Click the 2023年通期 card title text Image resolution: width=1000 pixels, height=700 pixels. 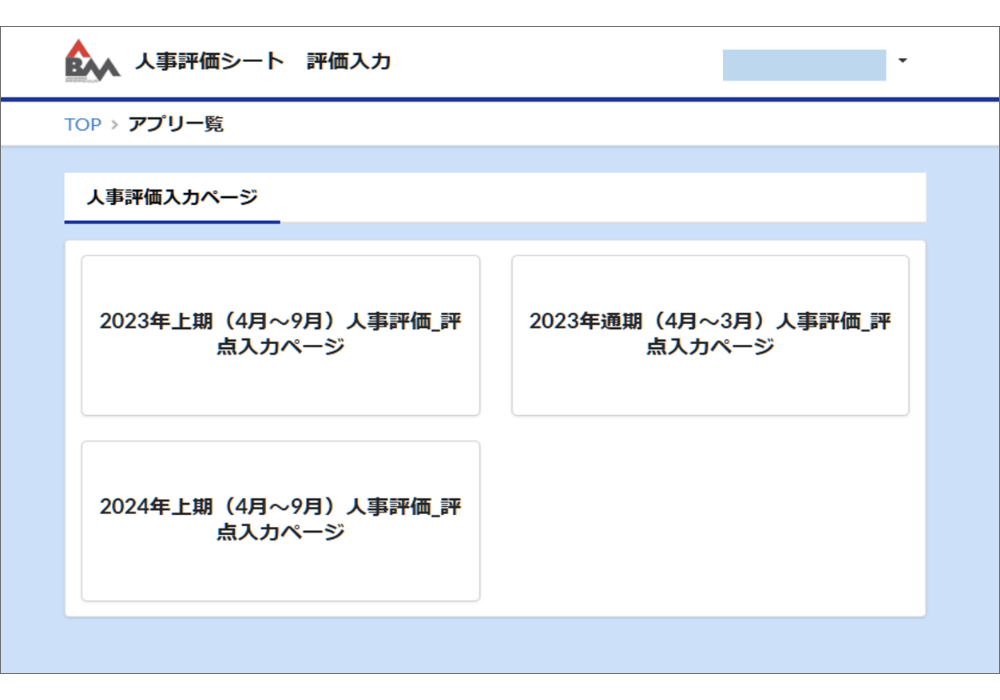point(710,334)
